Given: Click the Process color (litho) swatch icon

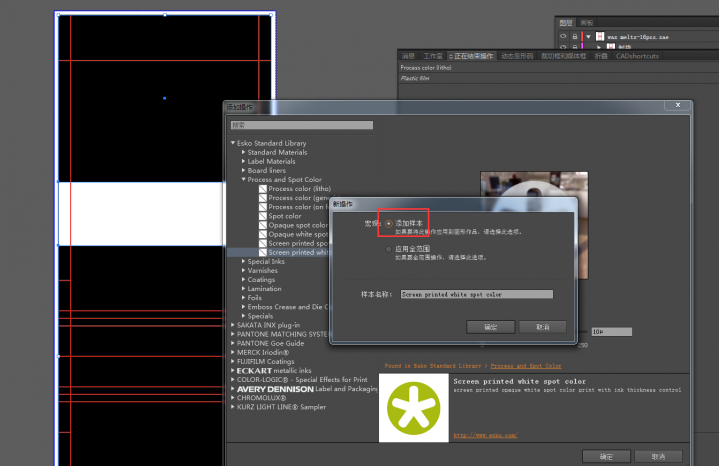Looking at the screenshot, I should pos(263,188).
